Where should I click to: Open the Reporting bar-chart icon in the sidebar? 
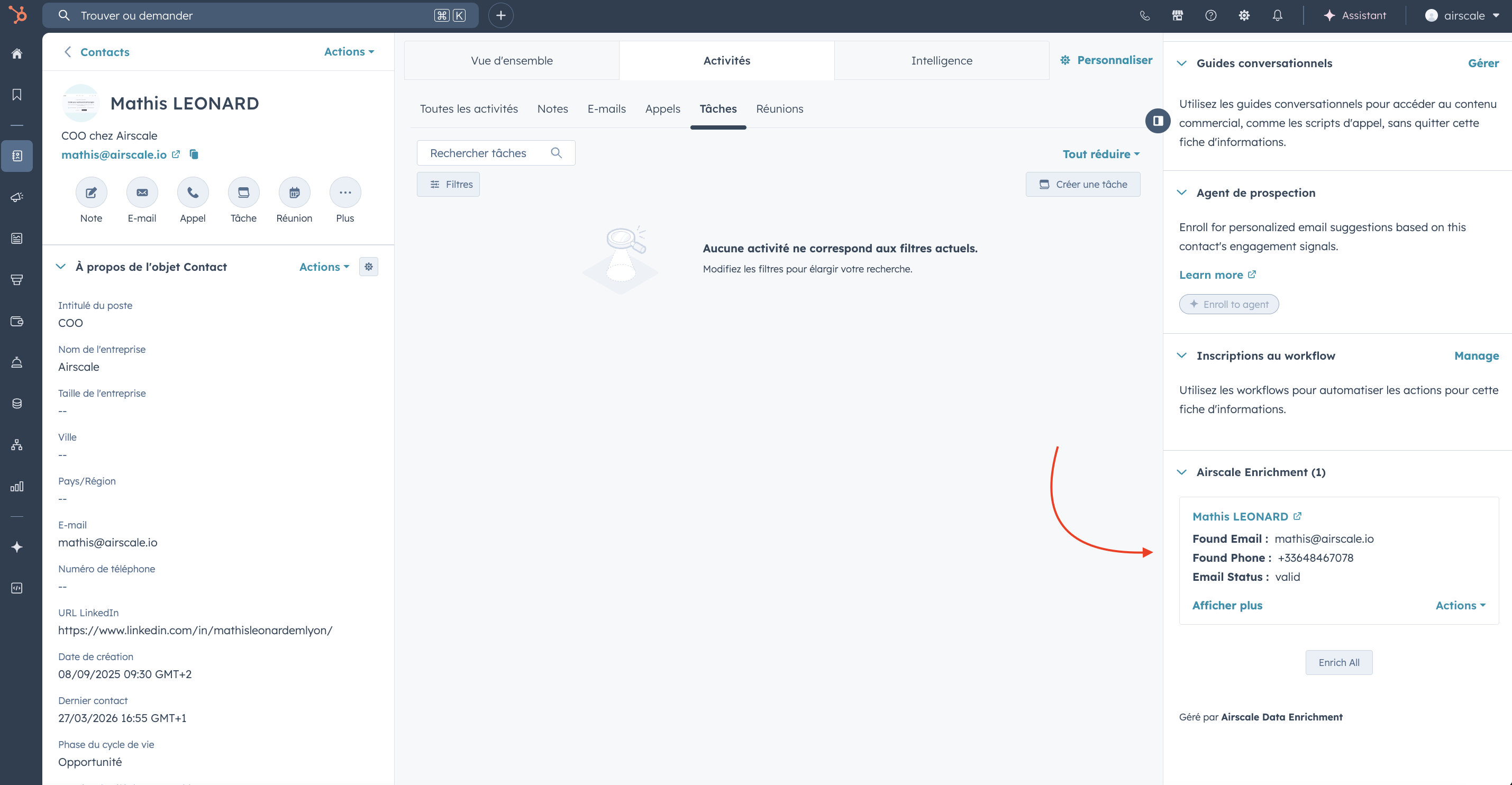[x=17, y=486]
